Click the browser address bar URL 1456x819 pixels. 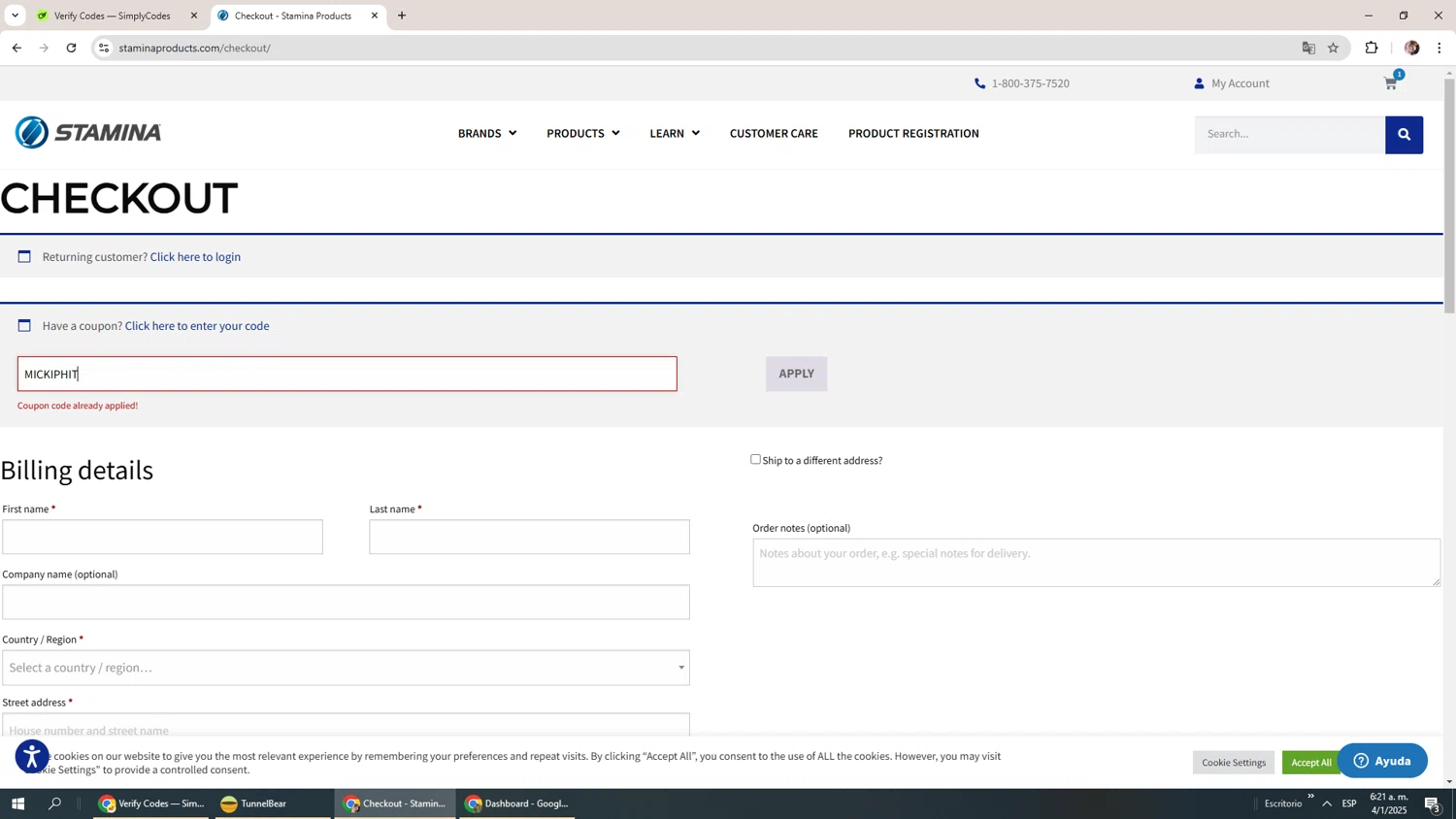coord(194,48)
